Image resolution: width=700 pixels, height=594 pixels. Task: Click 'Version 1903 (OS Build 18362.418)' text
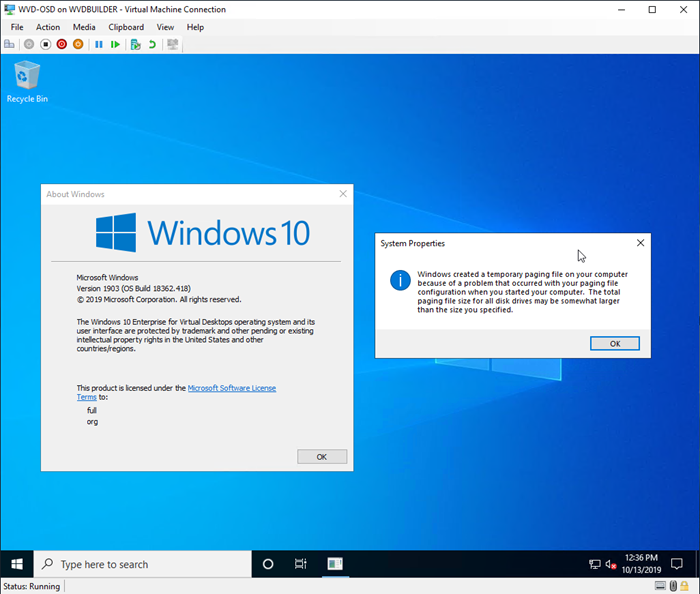[x=133, y=288]
